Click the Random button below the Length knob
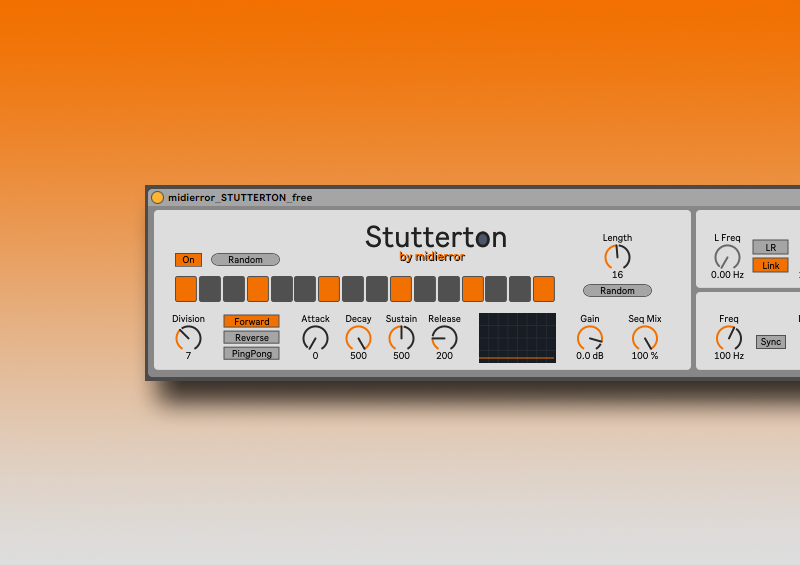The image size is (800, 565). [x=617, y=290]
